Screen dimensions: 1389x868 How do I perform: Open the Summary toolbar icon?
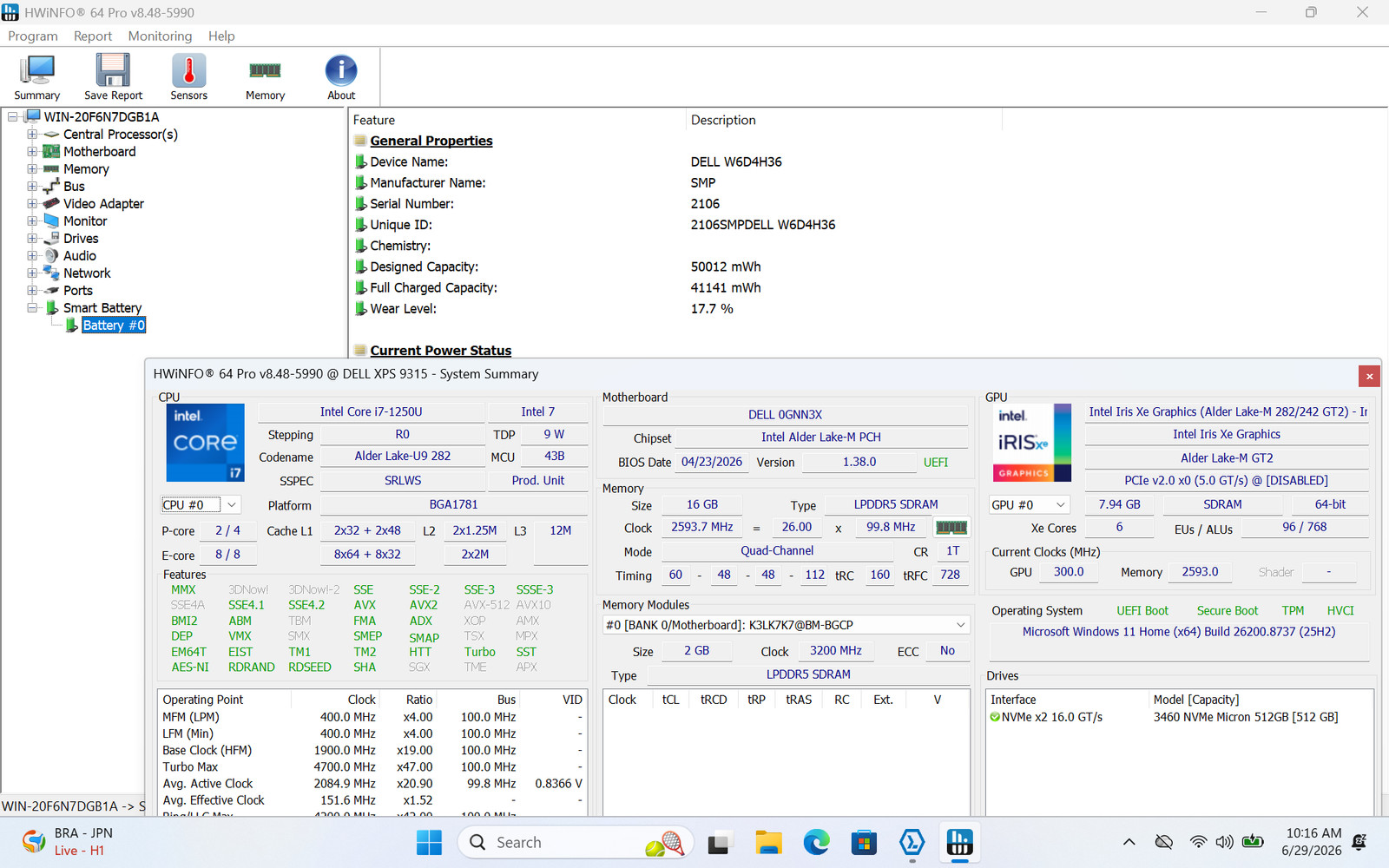(36, 77)
